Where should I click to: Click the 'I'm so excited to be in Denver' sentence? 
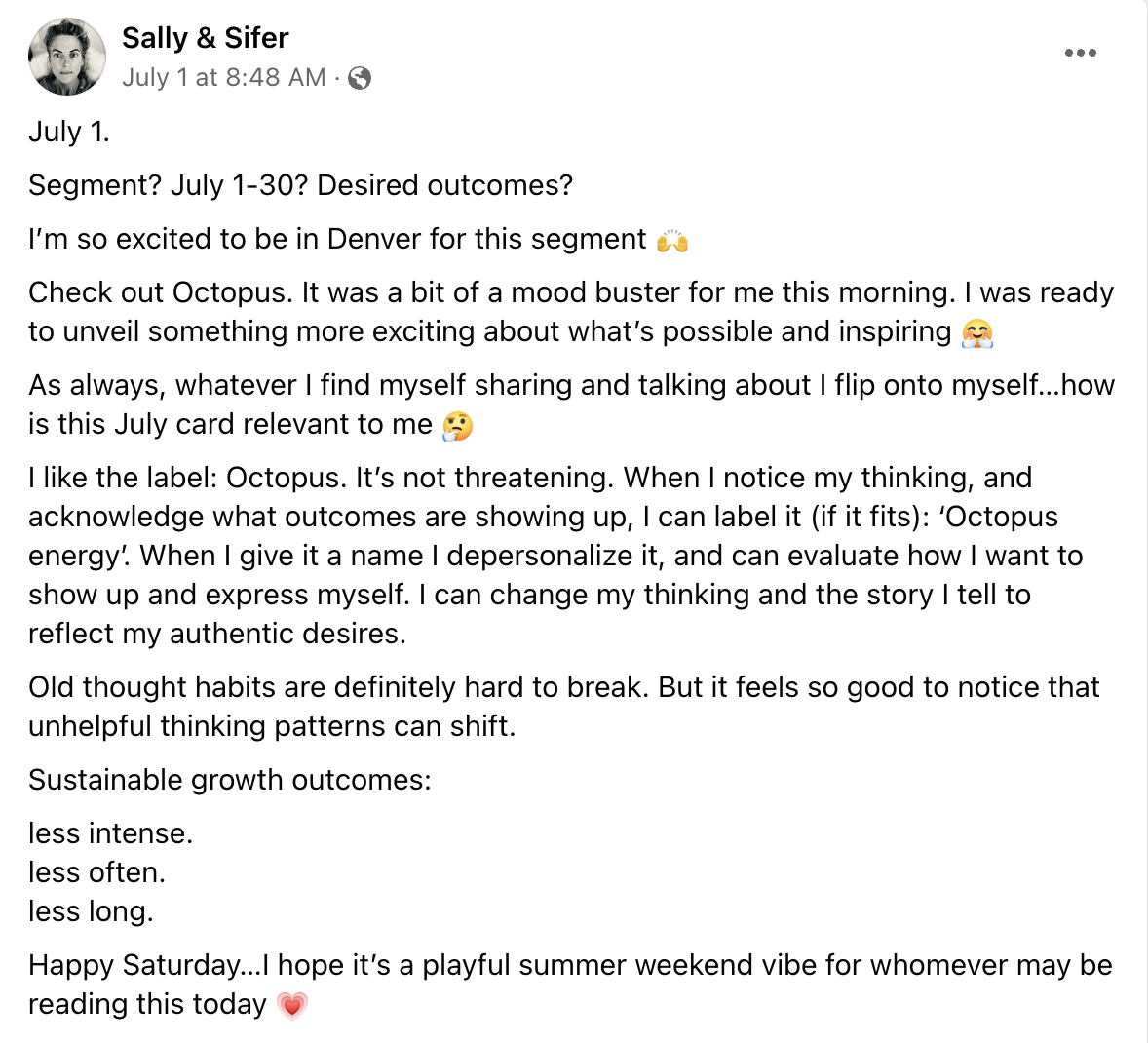point(336,239)
